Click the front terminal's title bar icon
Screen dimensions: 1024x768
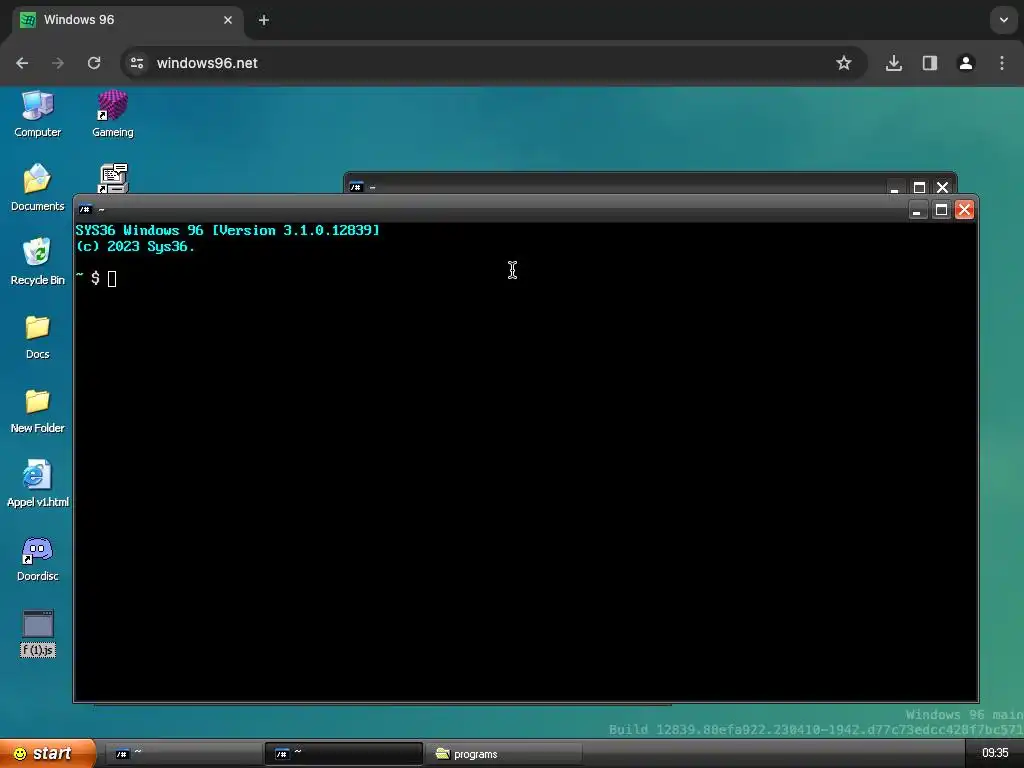[x=85, y=210]
